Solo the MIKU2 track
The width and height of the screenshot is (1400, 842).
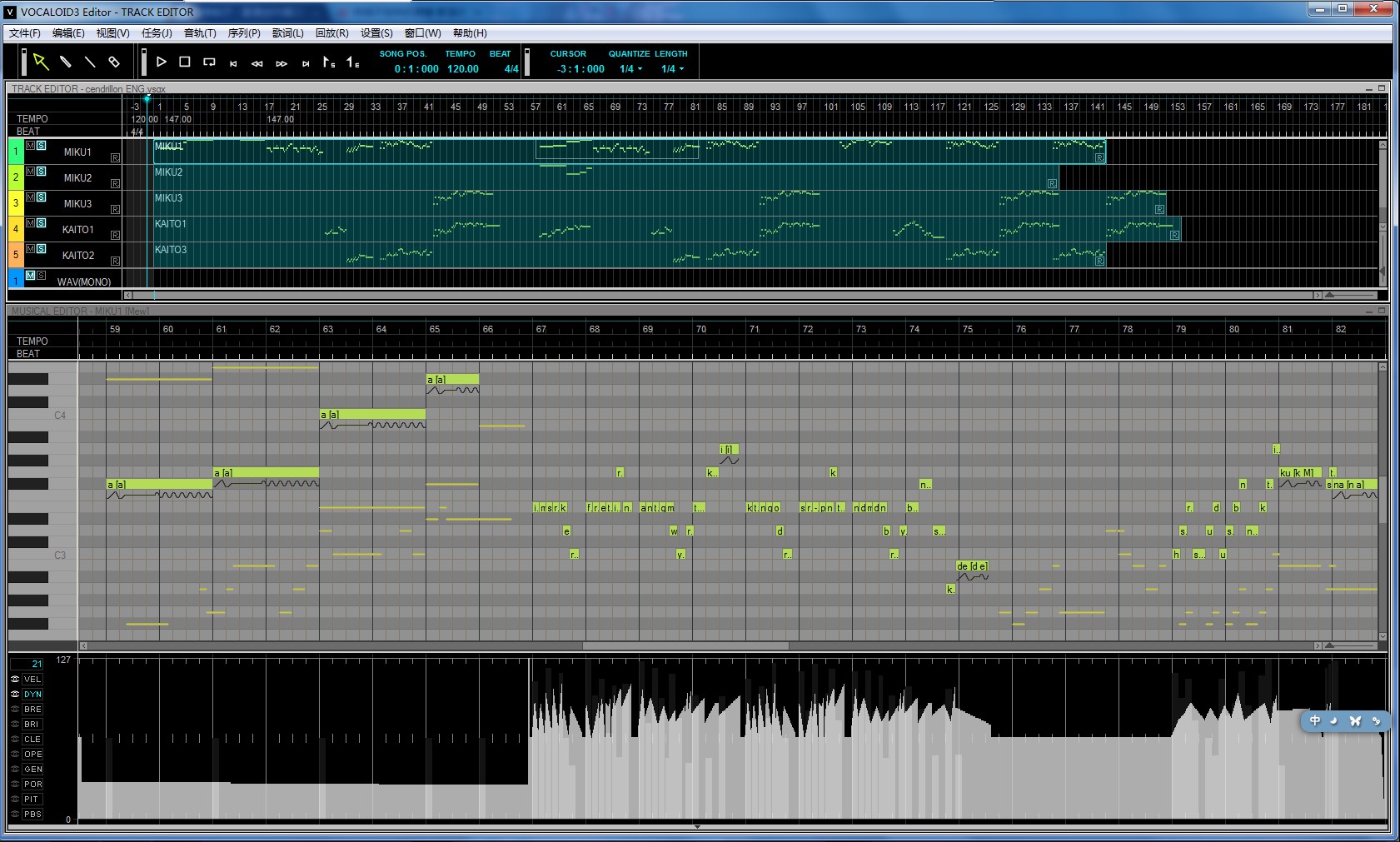click(42, 171)
